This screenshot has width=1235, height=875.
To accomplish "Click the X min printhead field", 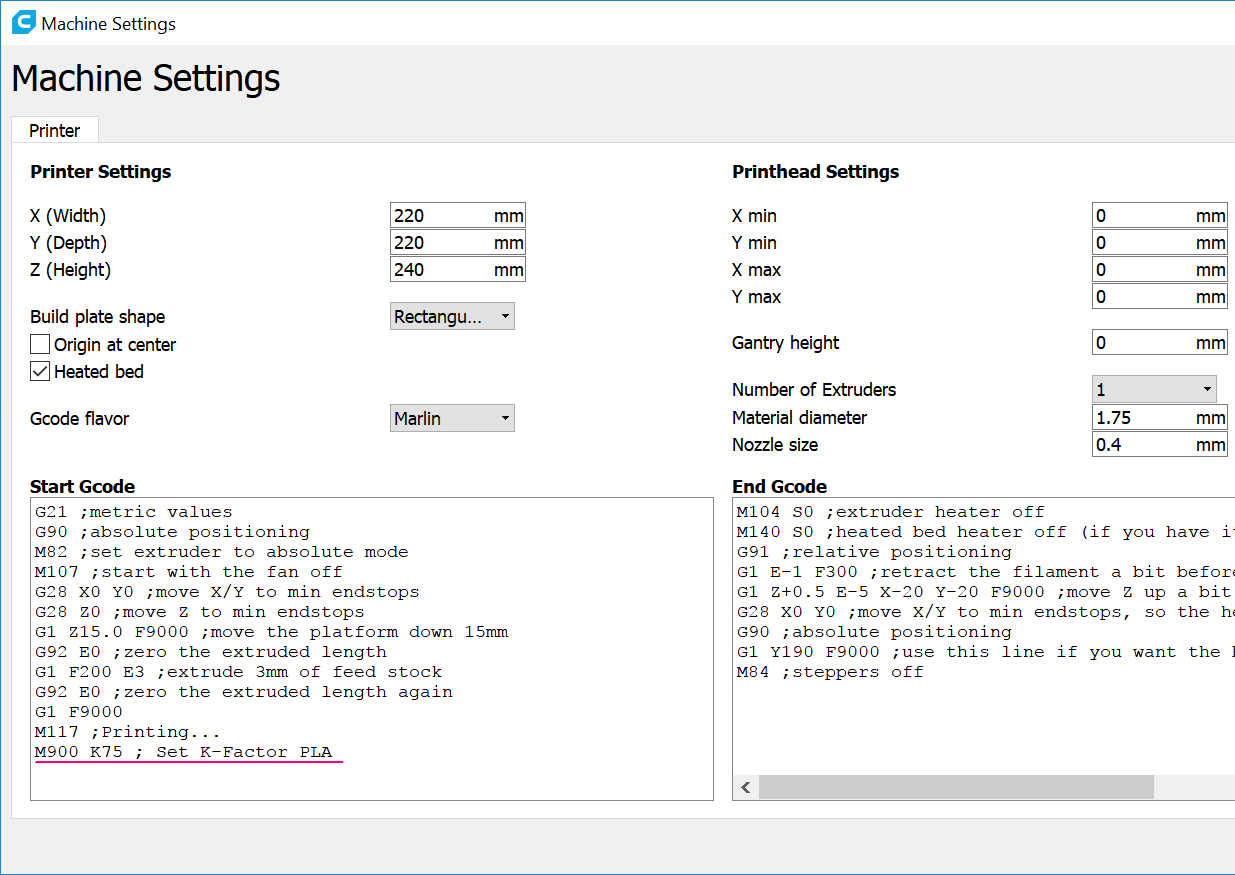I will pyautogui.click(x=1142, y=216).
